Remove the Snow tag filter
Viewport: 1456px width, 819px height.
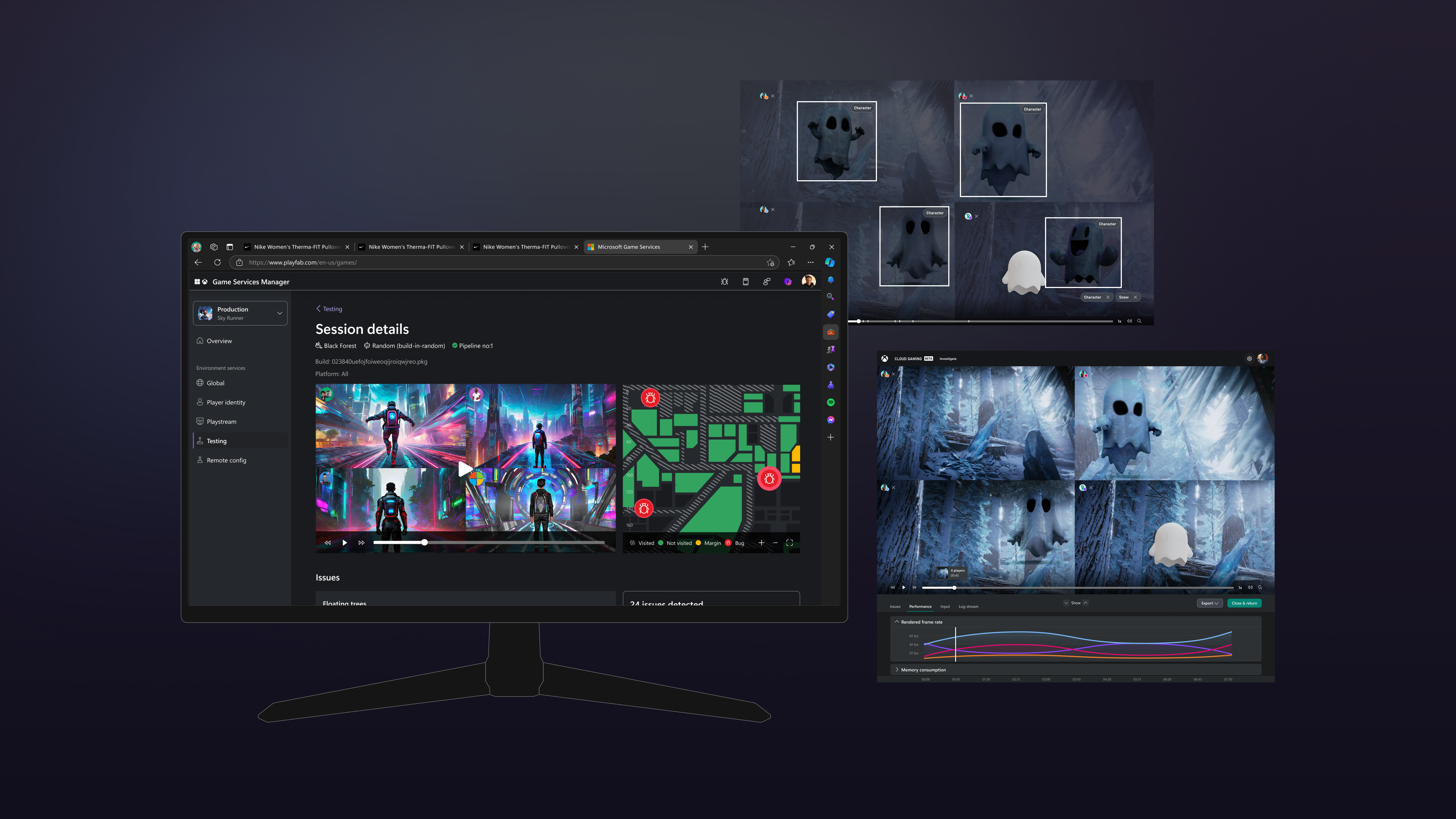[1135, 297]
